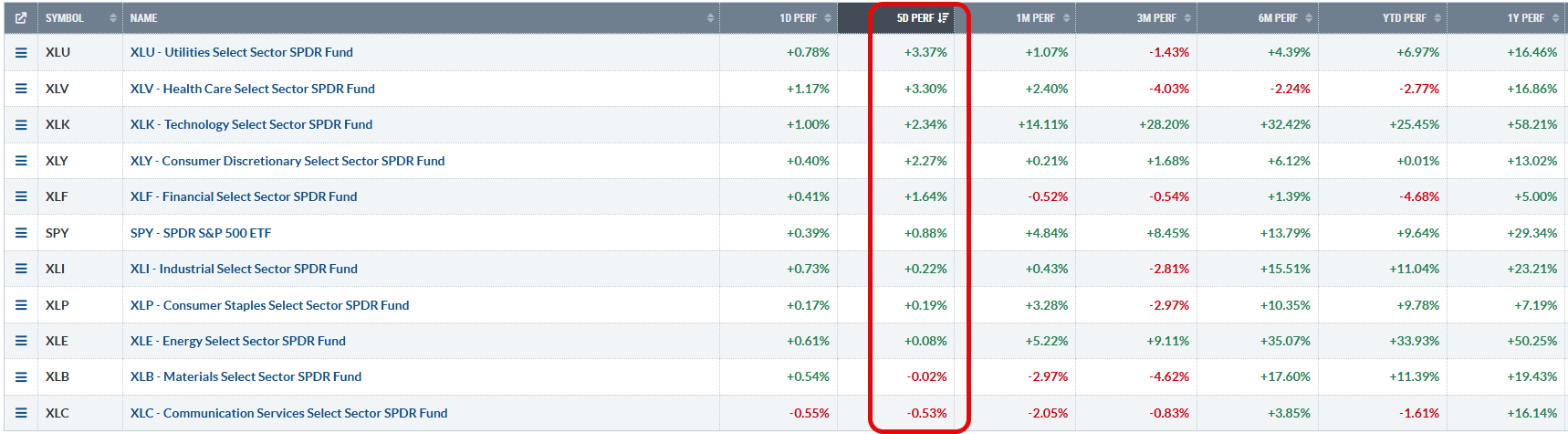1568x434 pixels.
Task: Sort by YTD PERF column header
Action: click(x=1383, y=17)
